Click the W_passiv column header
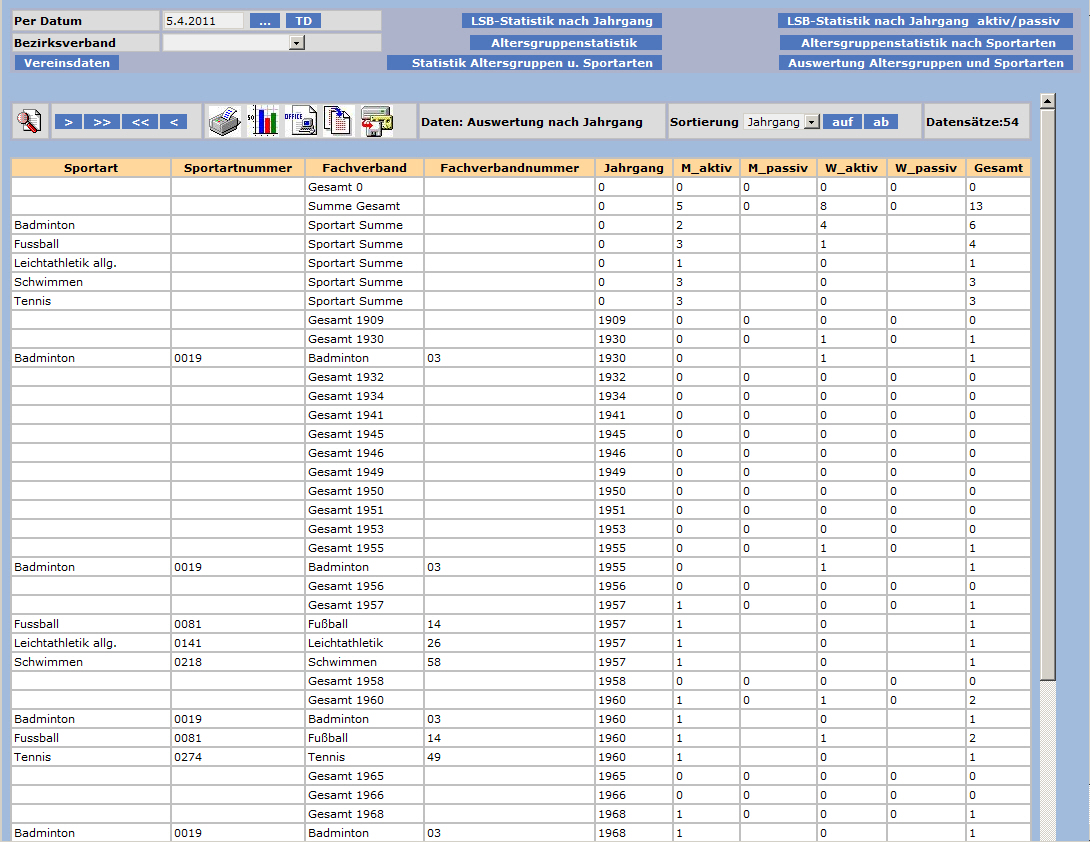1090x842 pixels. coord(926,168)
